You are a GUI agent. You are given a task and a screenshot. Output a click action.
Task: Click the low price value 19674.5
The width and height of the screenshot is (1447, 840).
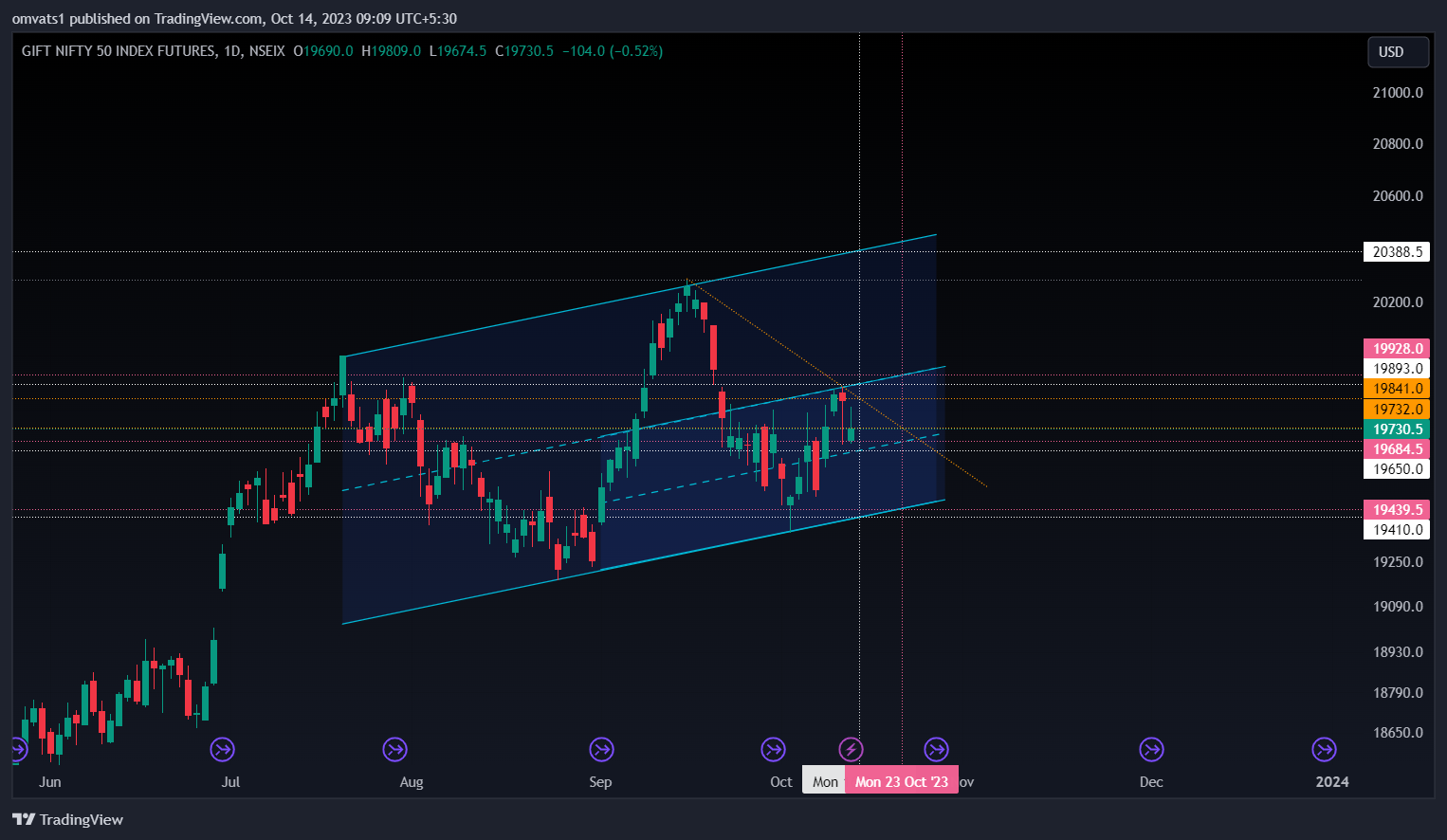(462, 51)
